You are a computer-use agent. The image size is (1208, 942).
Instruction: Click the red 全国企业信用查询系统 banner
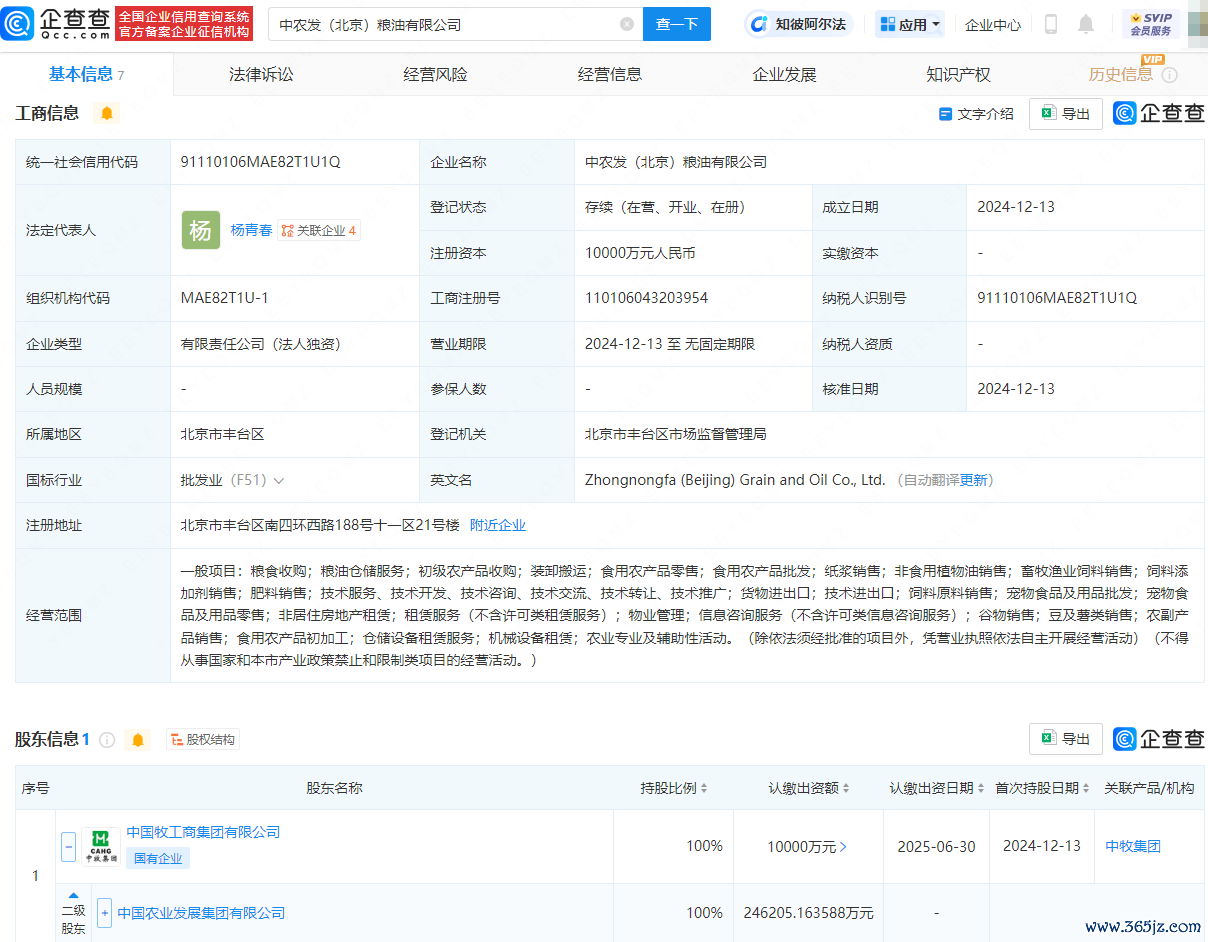[185, 24]
